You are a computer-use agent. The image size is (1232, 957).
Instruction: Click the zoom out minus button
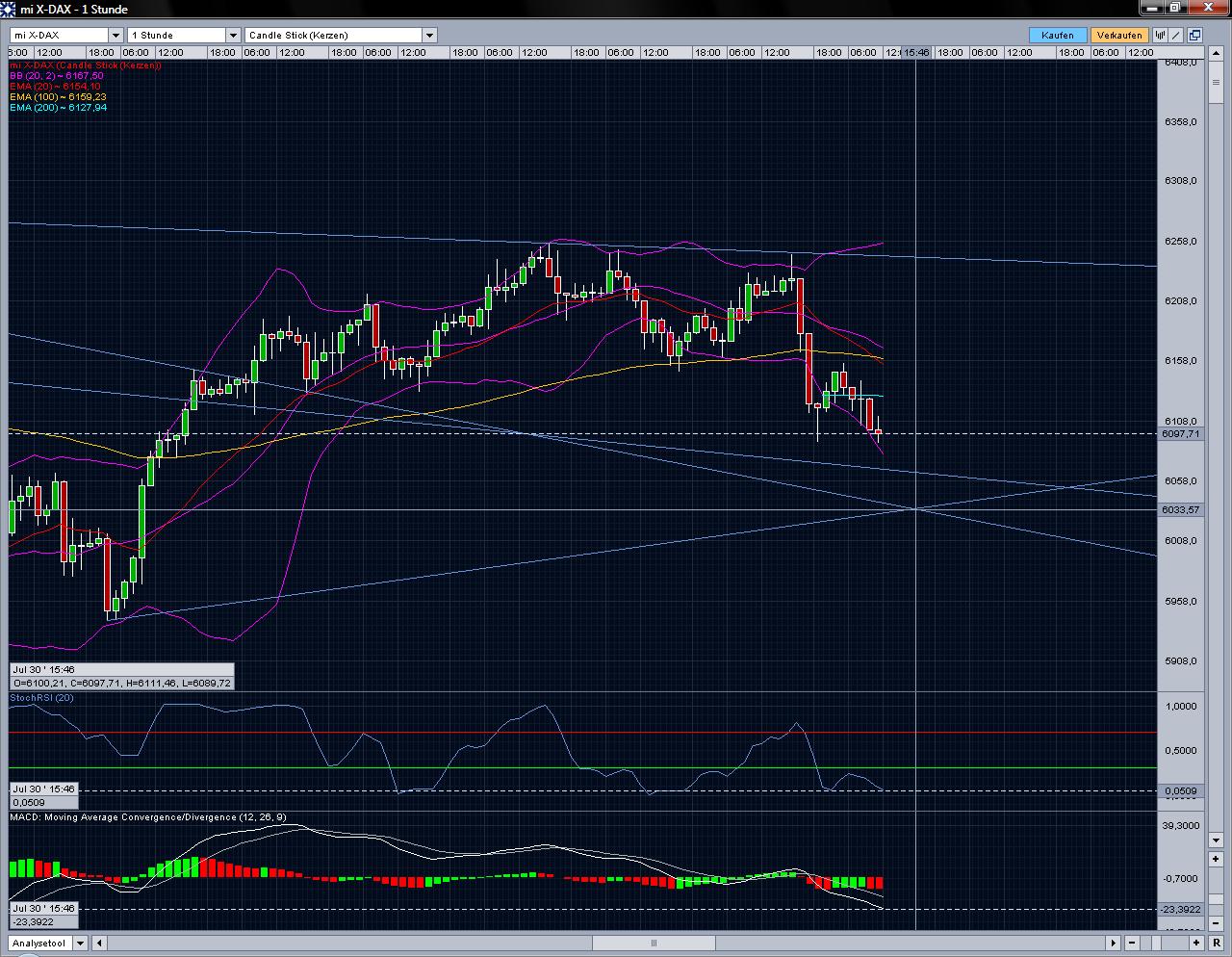pyautogui.click(x=1132, y=944)
